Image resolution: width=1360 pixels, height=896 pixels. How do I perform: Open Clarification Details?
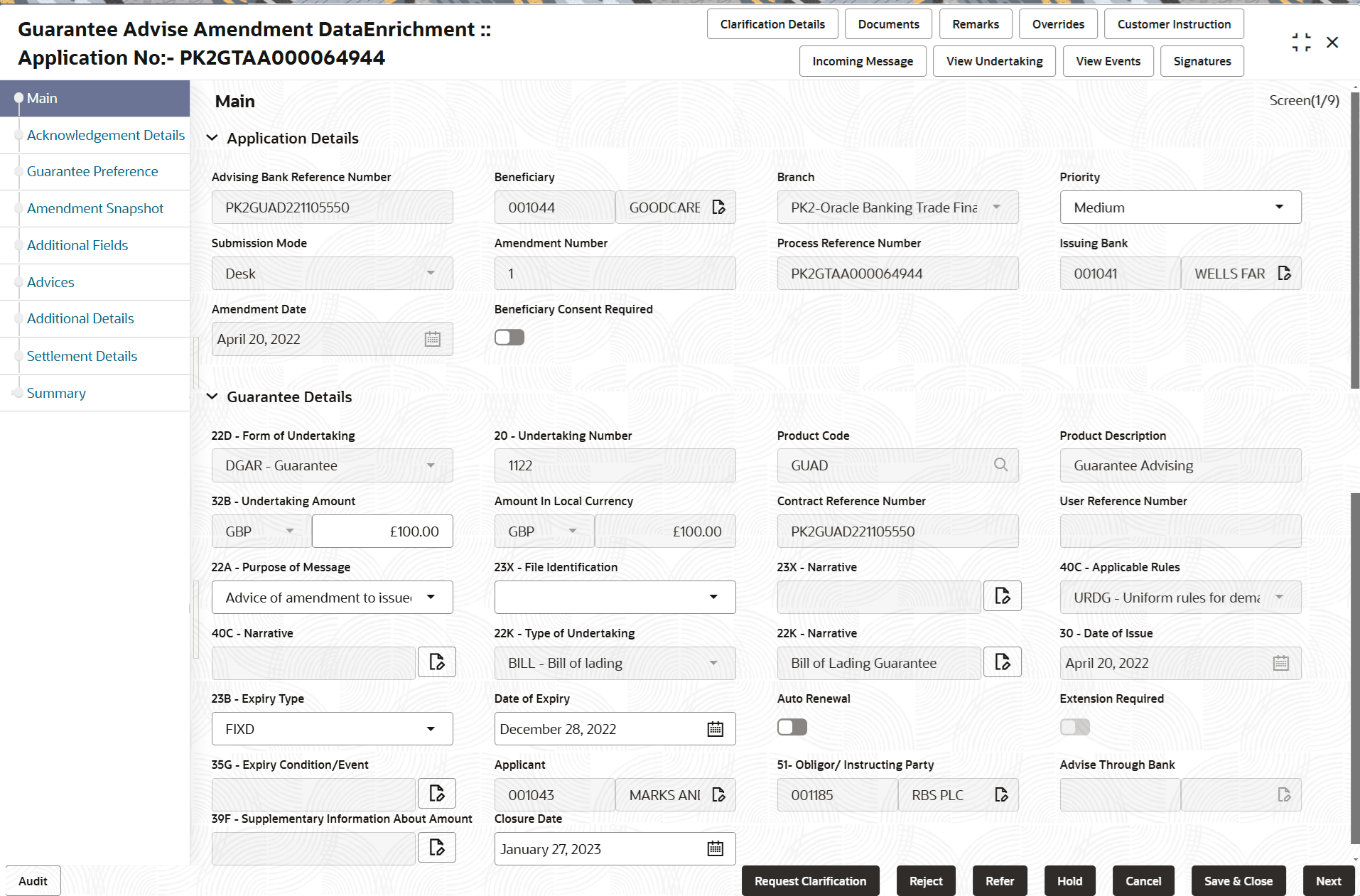coord(772,24)
